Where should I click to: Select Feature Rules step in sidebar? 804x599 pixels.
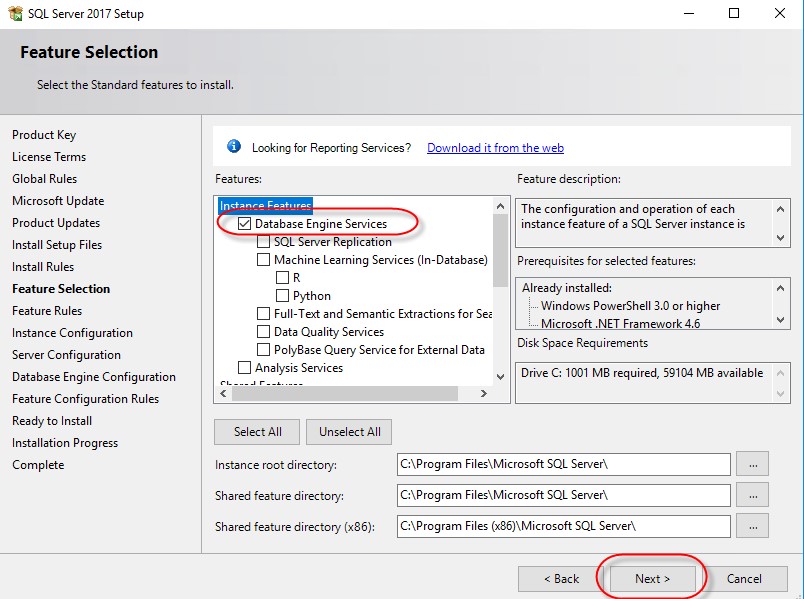[x=47, y=311]
